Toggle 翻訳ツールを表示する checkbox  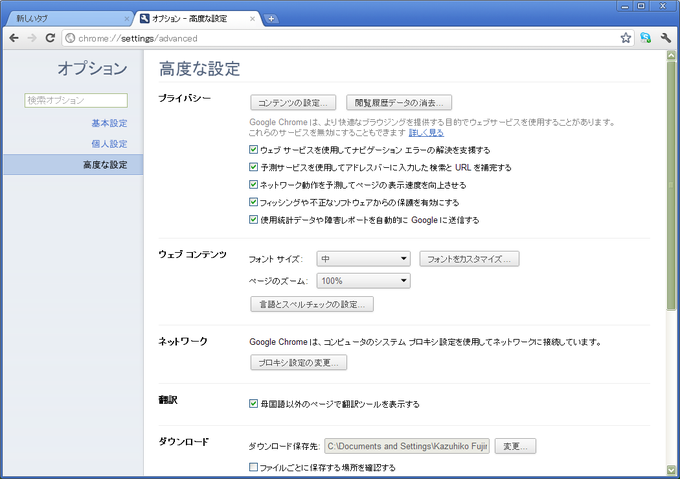(x=254, y=404)
